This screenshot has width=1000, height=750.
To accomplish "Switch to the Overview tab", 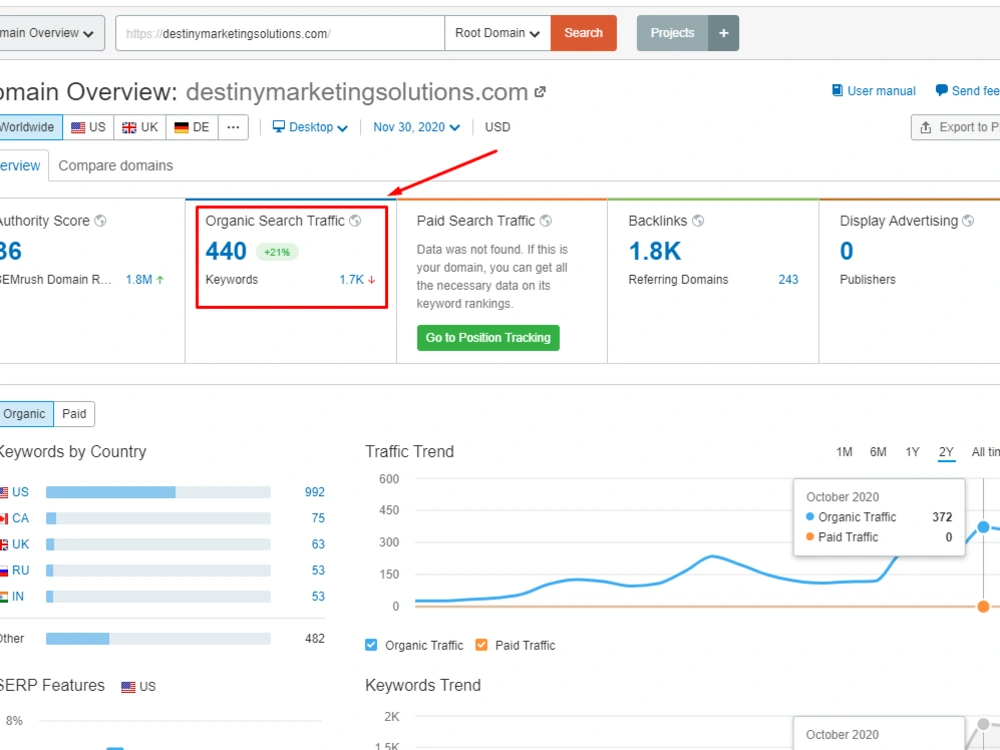I will (22, 166).
